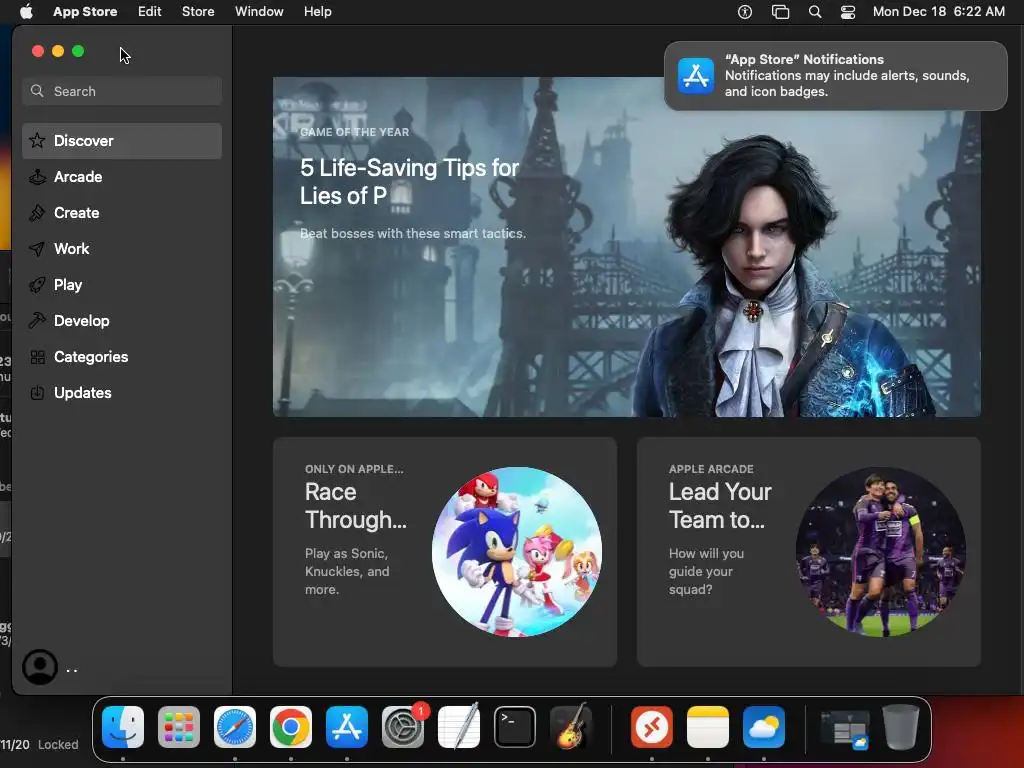Open the Lies of P feature banner
The width and height of the screenshot is (1024, 768).
click(x=626, y=247)
